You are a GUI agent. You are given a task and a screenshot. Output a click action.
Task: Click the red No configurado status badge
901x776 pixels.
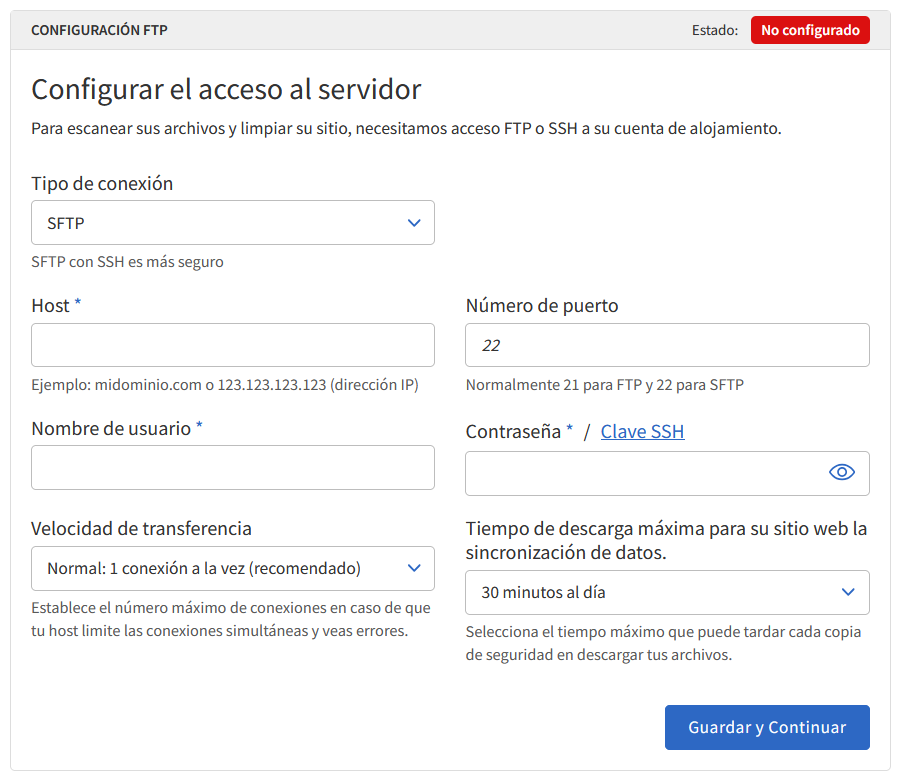coord(810,30)
